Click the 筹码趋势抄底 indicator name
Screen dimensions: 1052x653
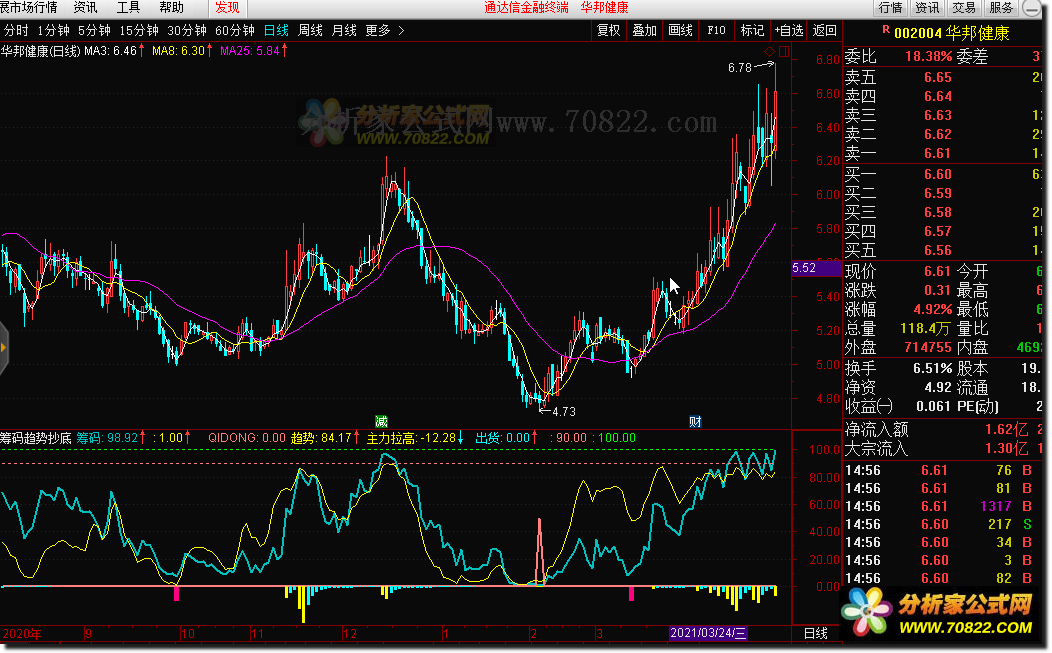tap(36, 438)
